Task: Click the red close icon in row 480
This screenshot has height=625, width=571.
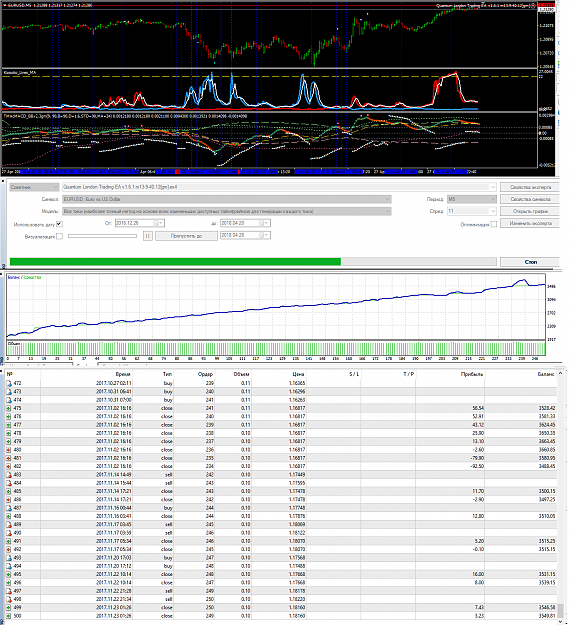Action: [9, 450]
